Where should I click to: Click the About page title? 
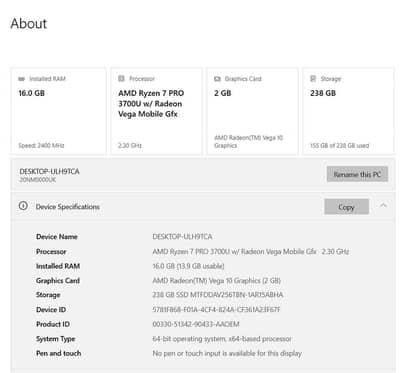coord(29,24)
